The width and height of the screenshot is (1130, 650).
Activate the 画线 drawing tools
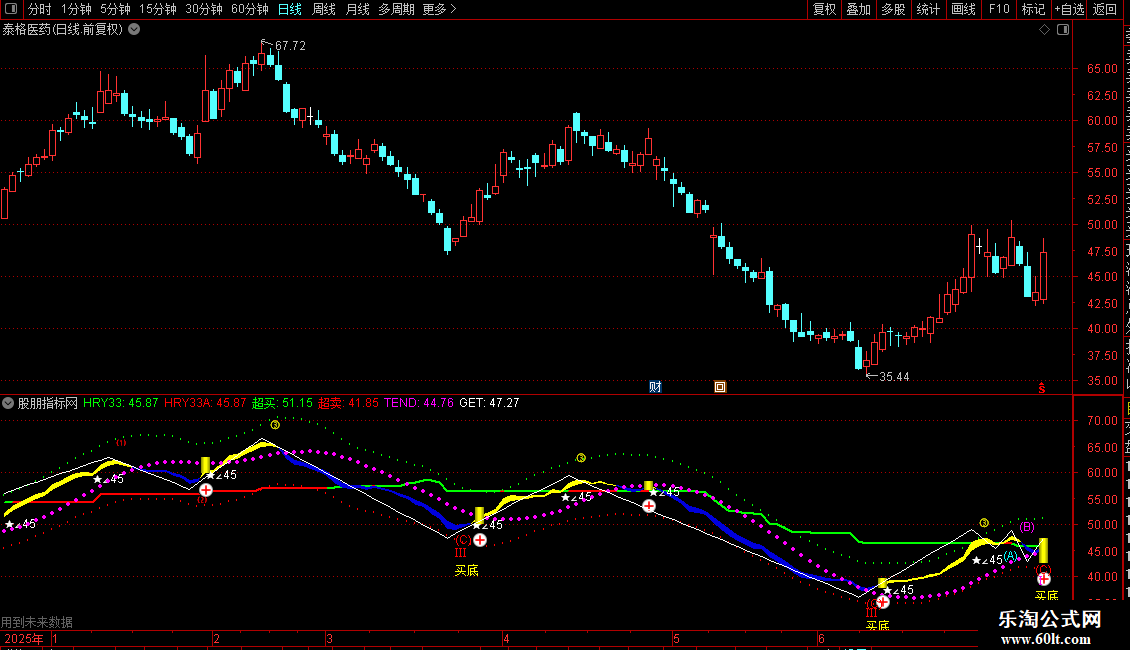(x=963, y=9)
